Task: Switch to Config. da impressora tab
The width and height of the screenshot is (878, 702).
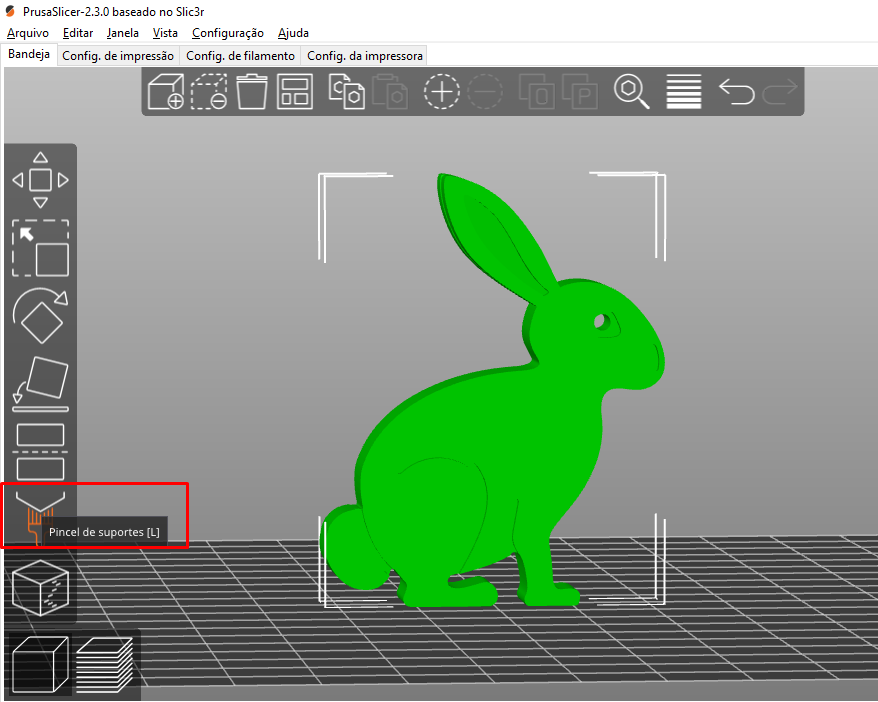Action: click(365, 56)
